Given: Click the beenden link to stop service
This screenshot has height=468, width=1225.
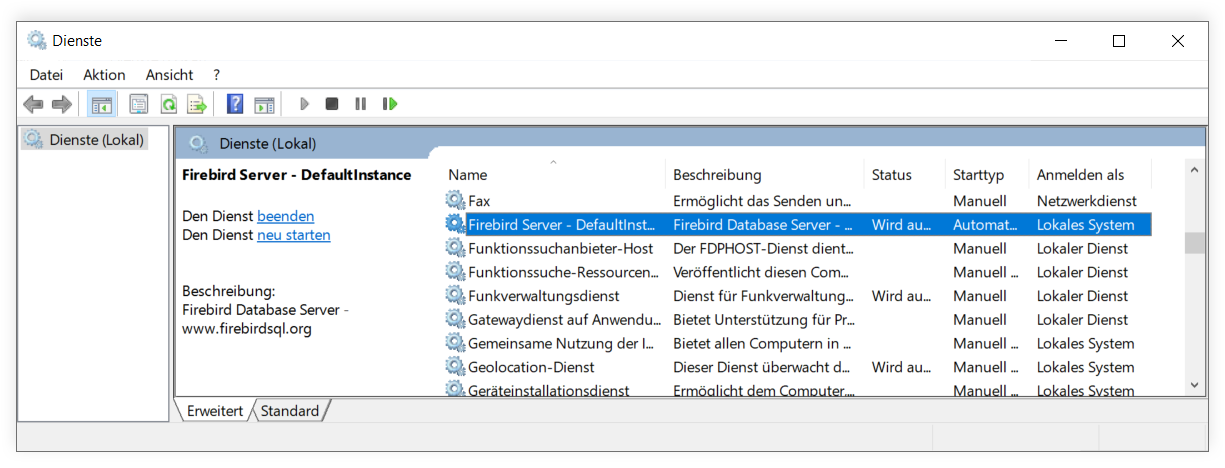Looking at the screenshot, I should (286, 216).
